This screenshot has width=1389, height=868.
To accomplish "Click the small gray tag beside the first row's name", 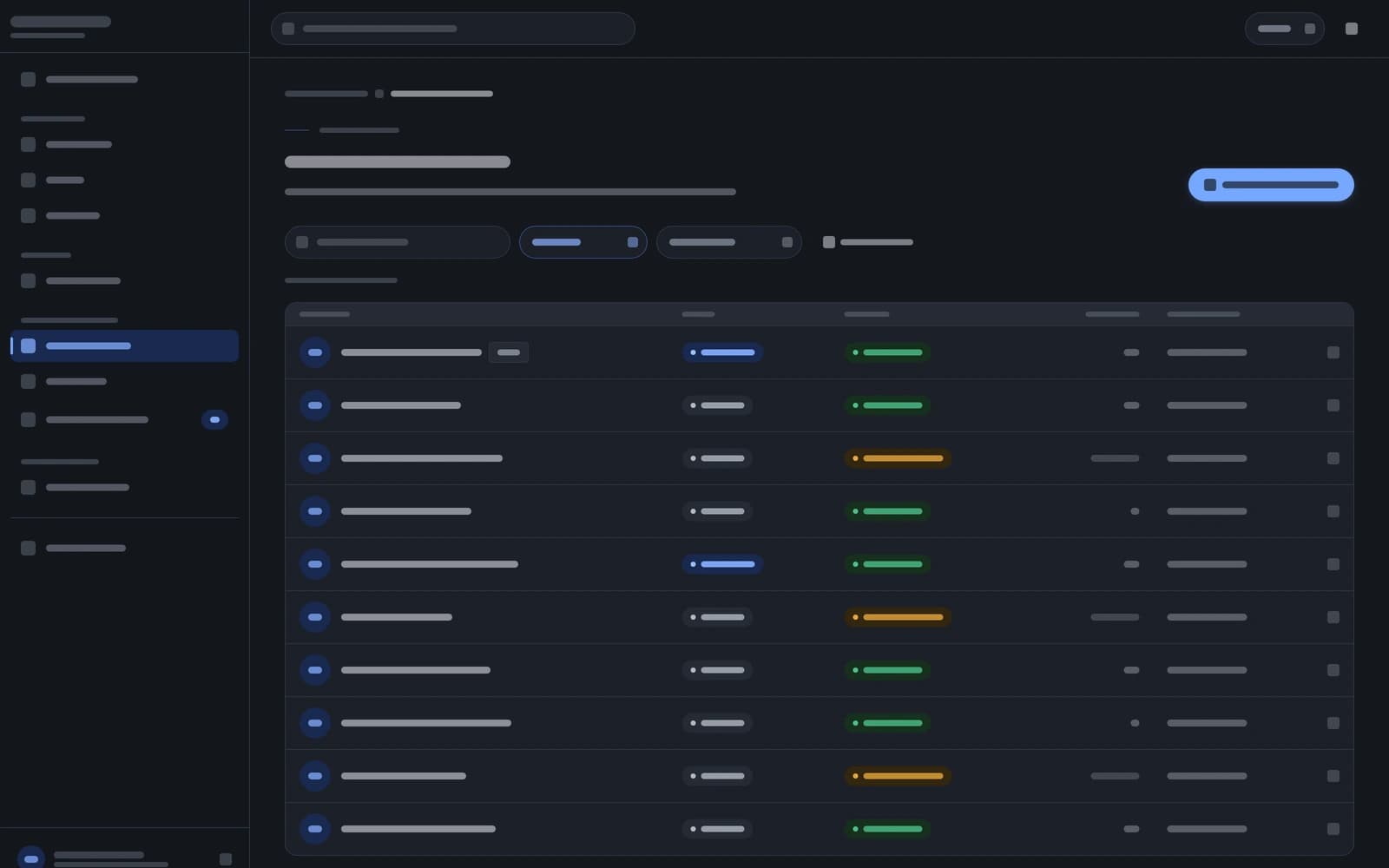I will pyautogui.click(x=509, y=352).
